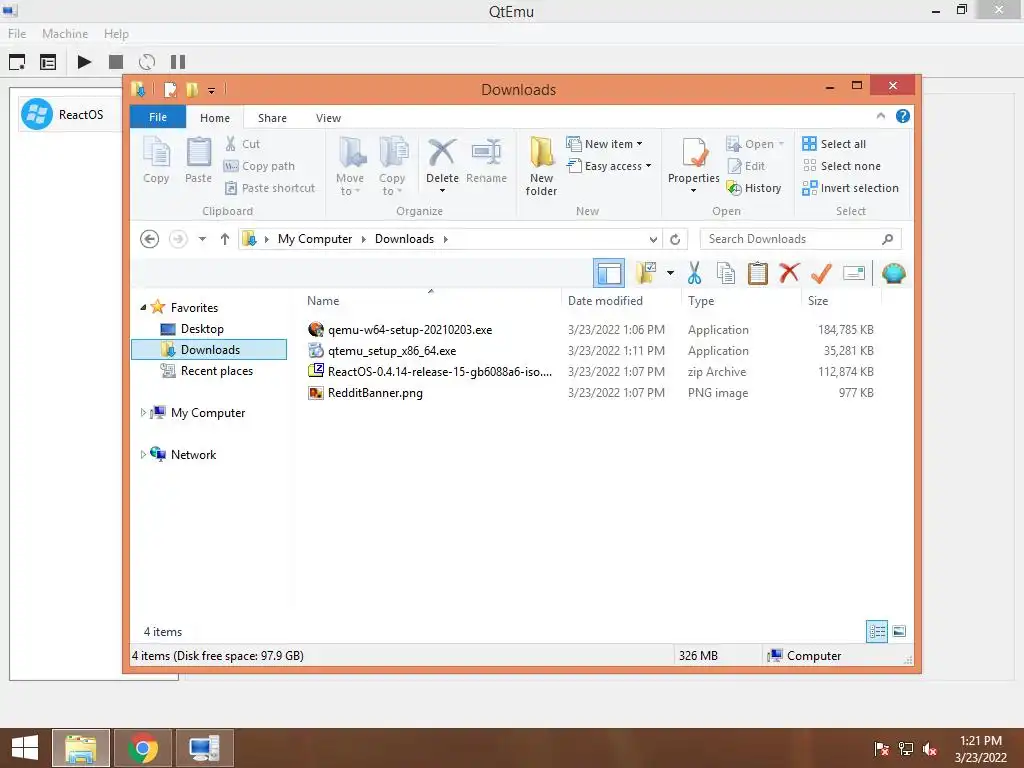This screenshot has width=1024, height=768.
Task: Click My Computer in the address breadcrumb
Action: coord(315,239)
